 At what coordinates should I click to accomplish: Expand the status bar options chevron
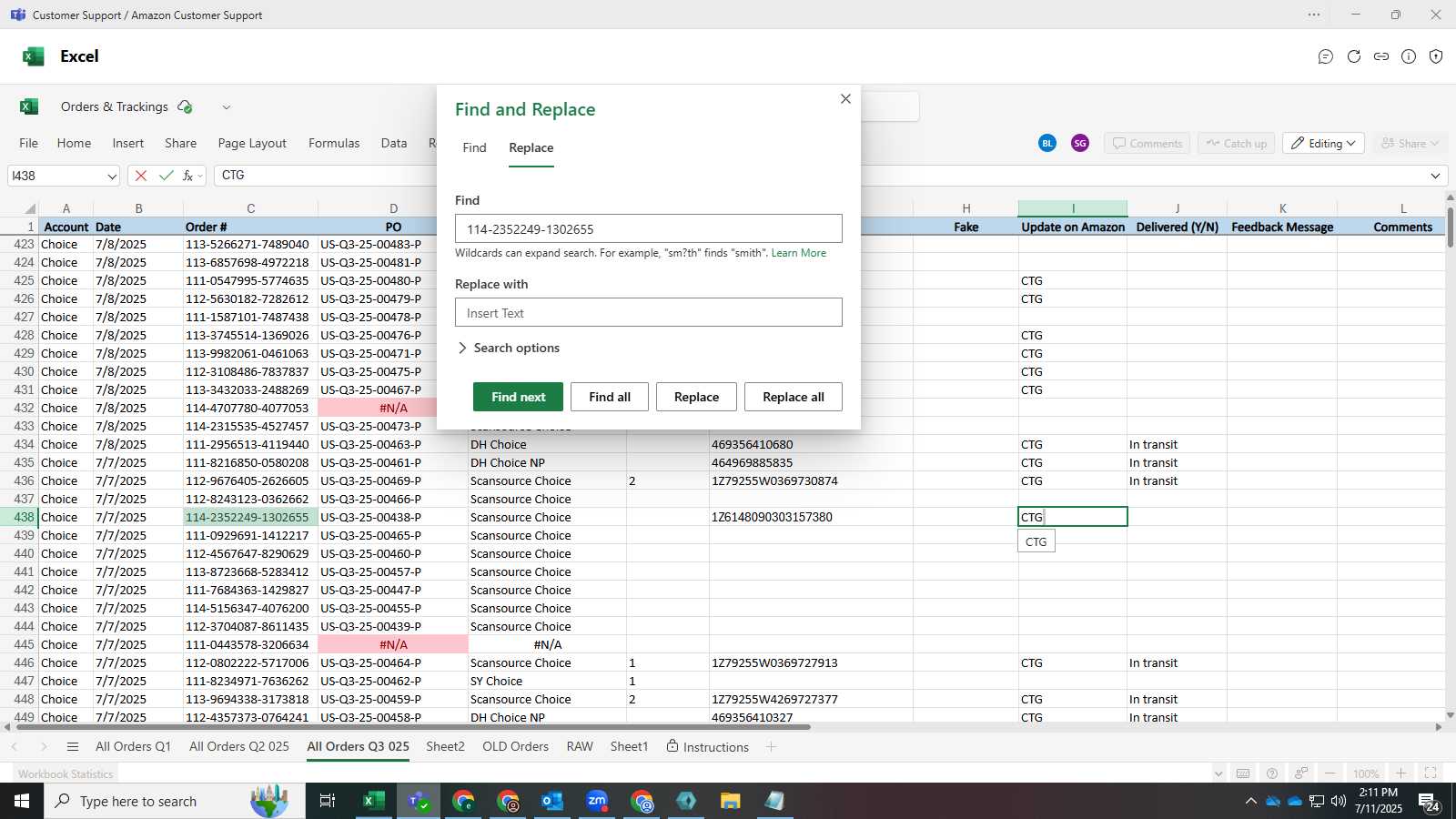1218,773
